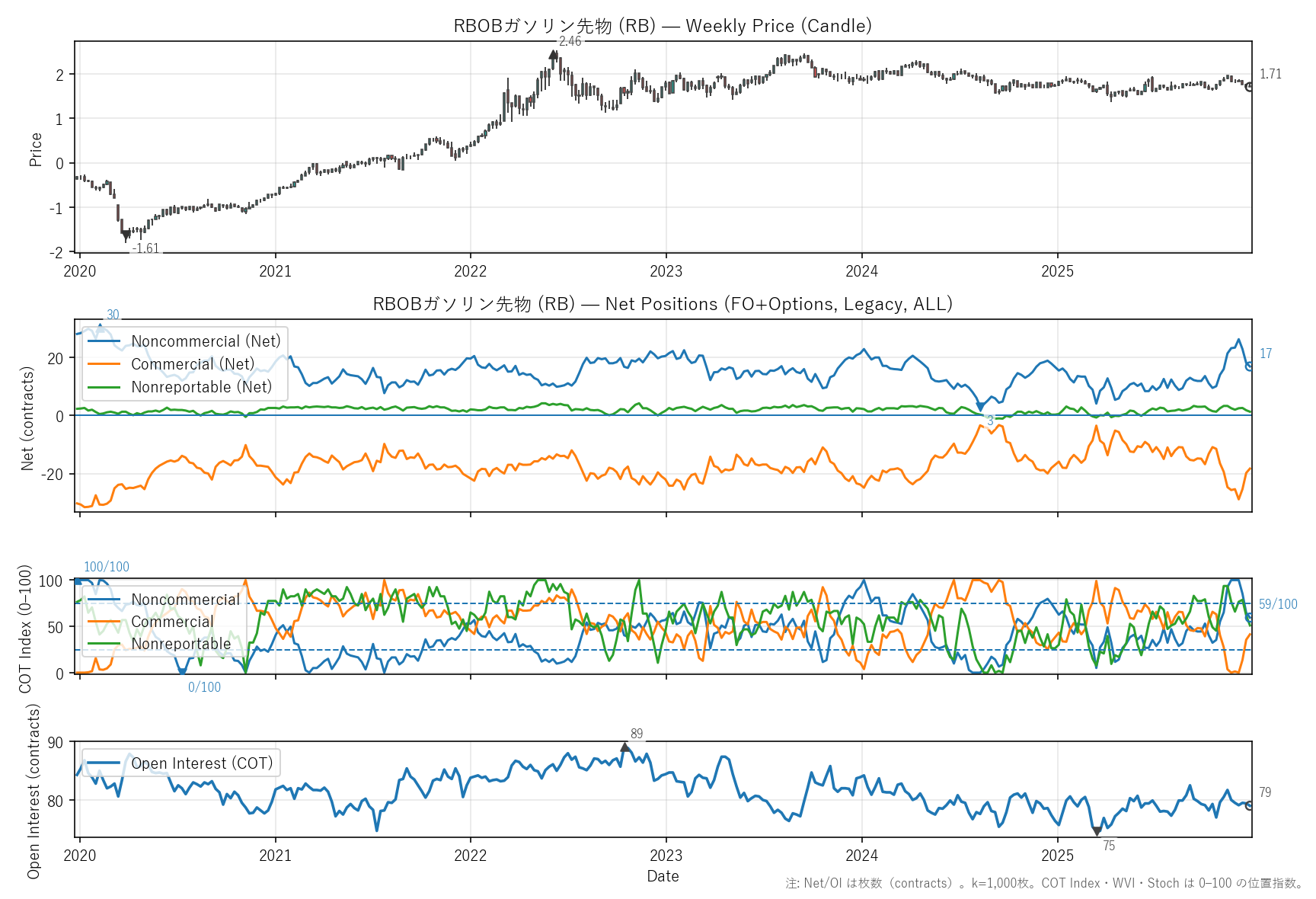Click the 59/100 COT Index value label
The width and height of the screenshot is (1316, 899).
pos(1277,604)
